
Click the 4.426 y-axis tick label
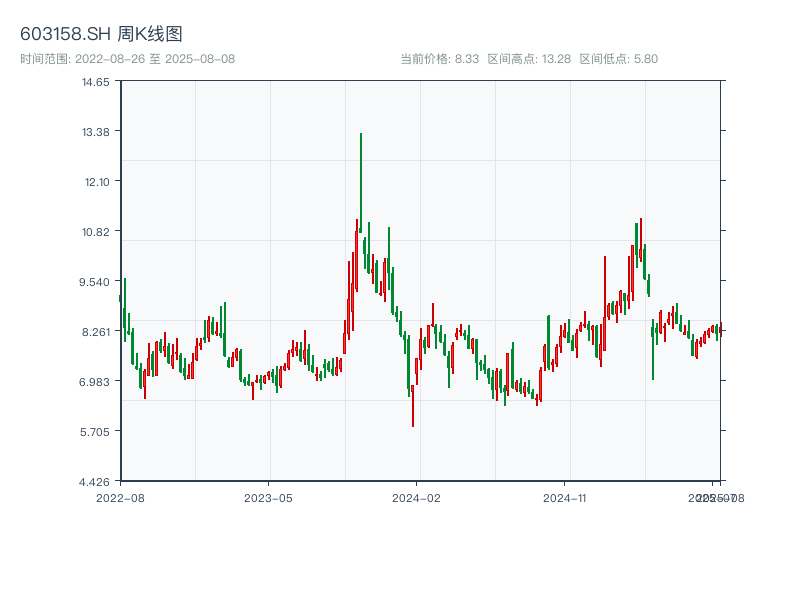[96, 482]
